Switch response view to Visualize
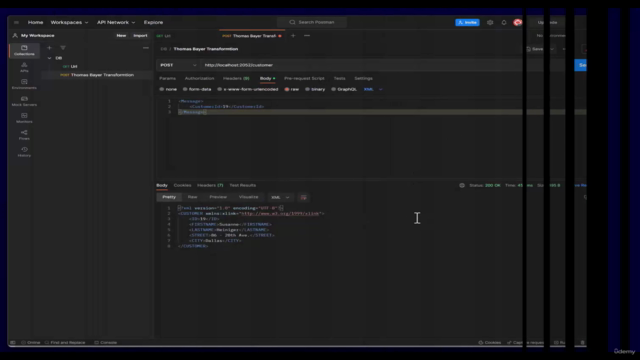640x360 pixels. 248,197
